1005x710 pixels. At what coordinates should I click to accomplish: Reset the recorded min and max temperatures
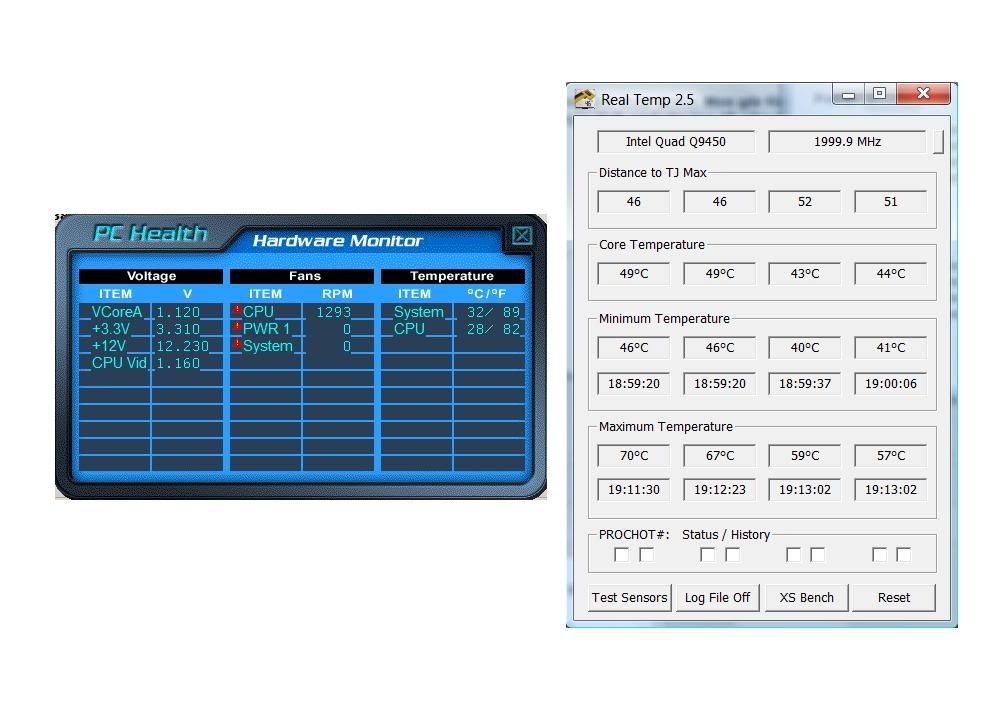coord(893,597)
